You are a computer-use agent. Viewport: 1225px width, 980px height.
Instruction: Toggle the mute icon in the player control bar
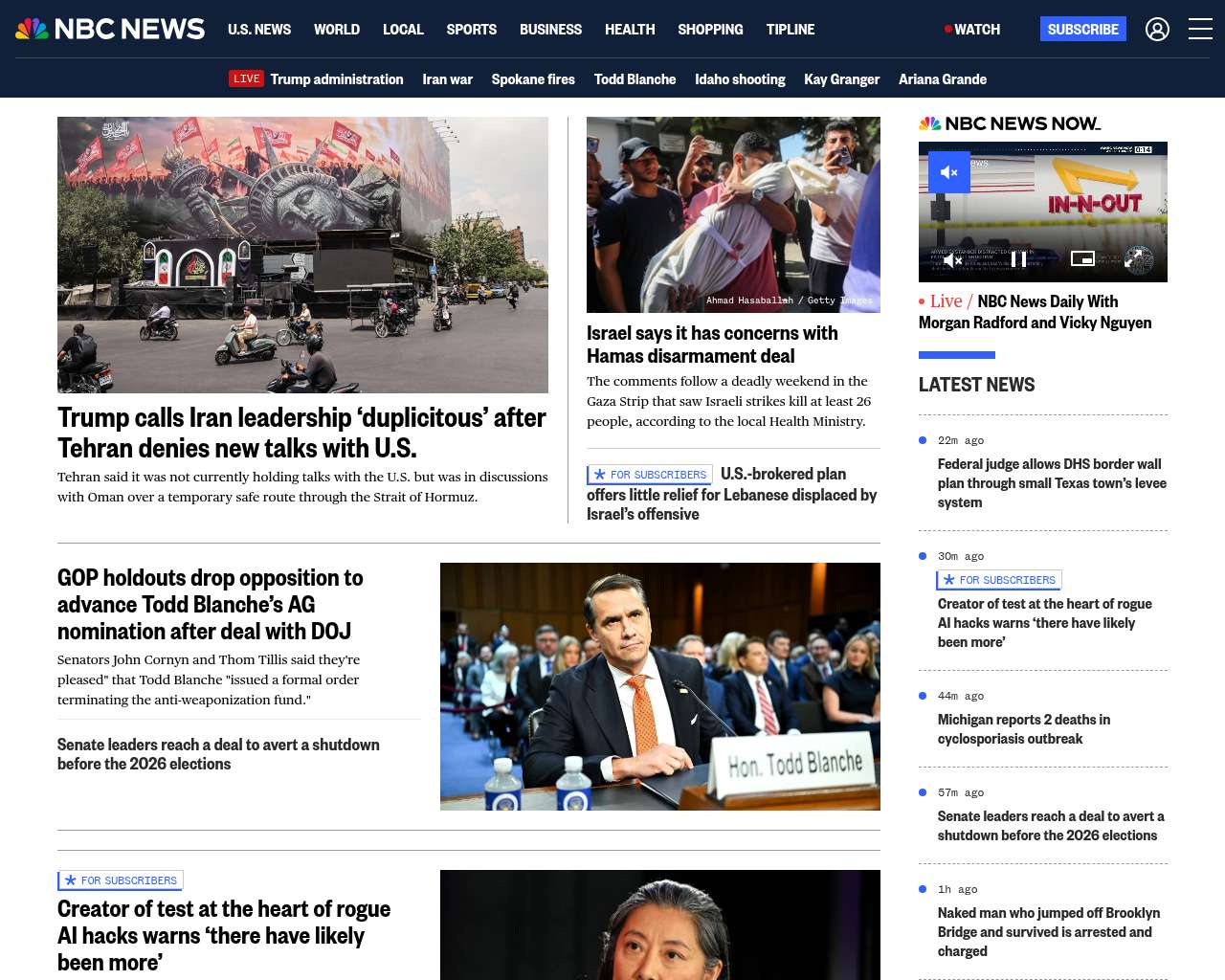coord(952,259)
